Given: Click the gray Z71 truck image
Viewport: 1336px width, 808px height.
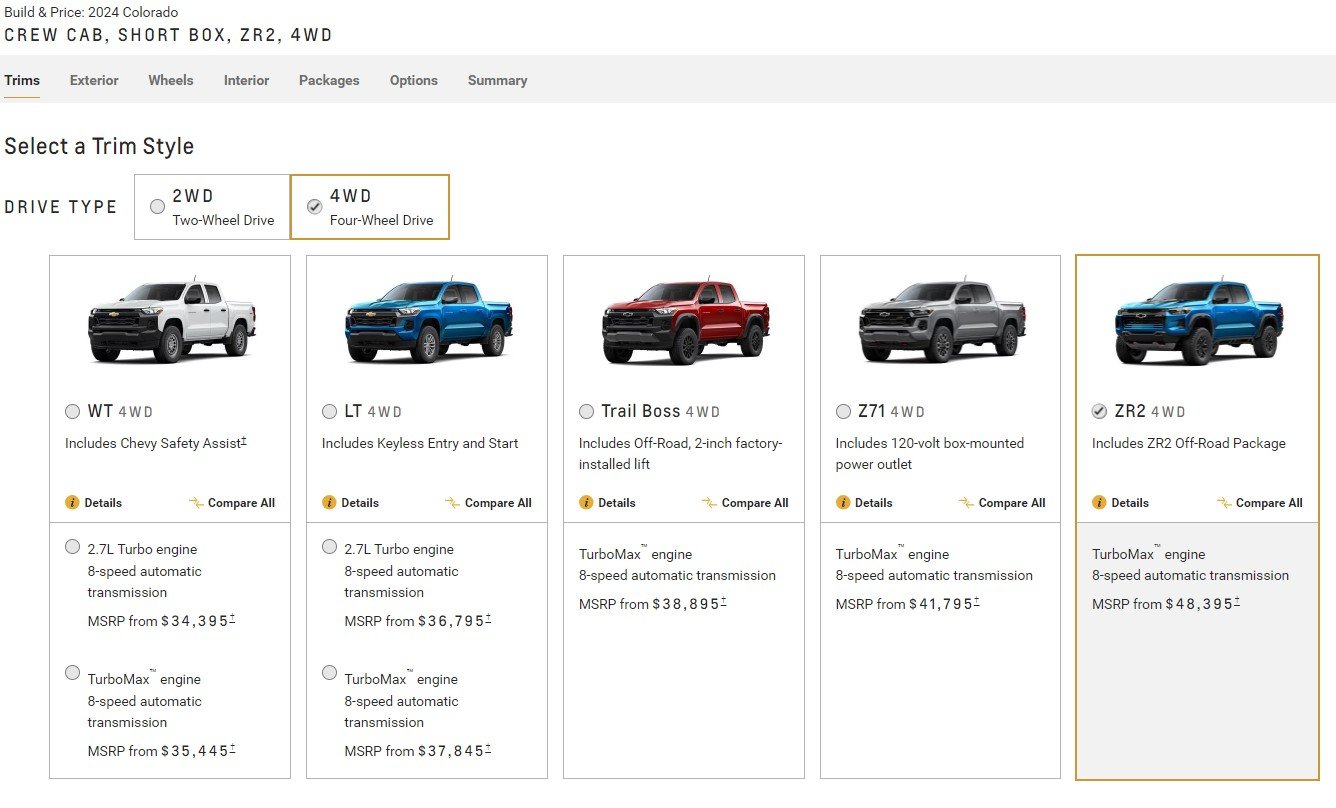Looking at the screenshot, I should point(942,320).
